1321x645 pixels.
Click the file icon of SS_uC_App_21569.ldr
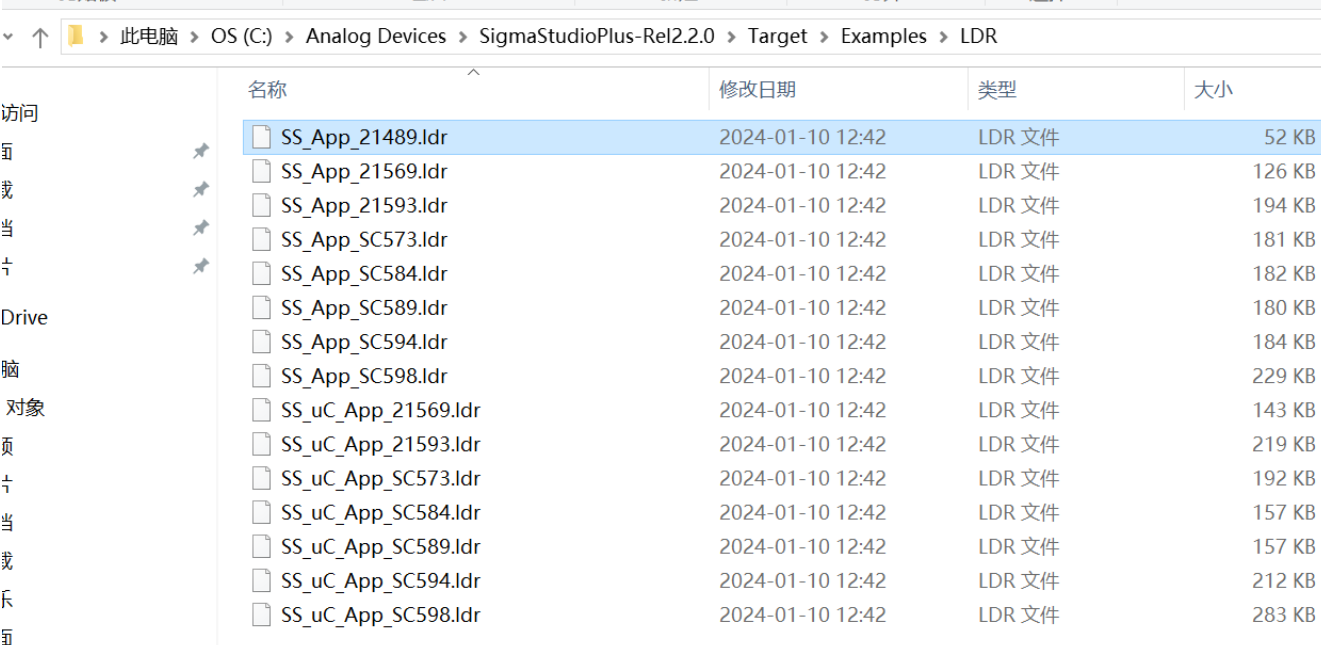pyautogui.click(x=262, y=409)
